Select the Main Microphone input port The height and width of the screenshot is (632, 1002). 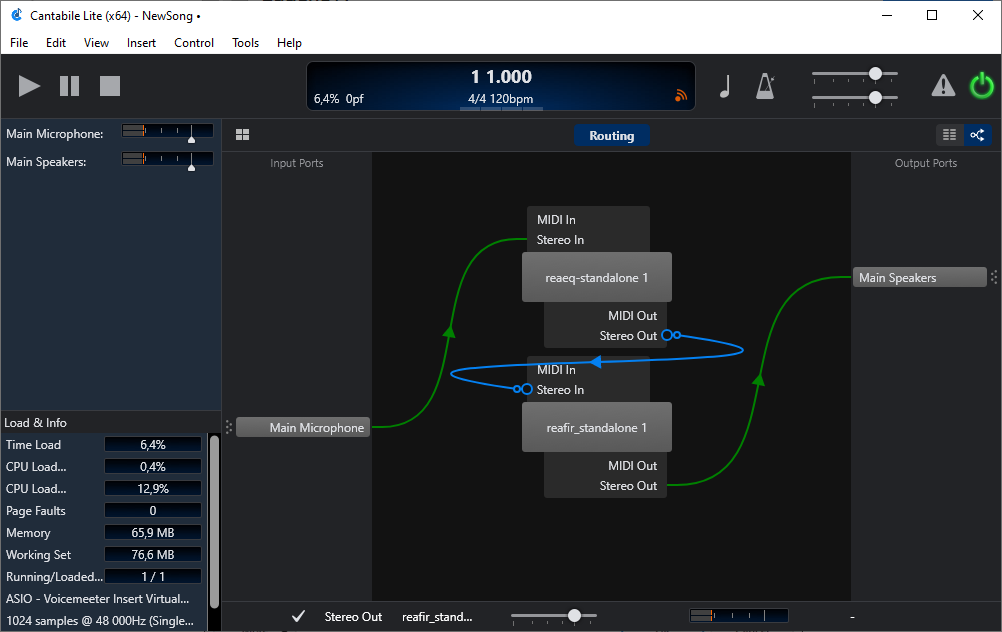click(303, 428)
